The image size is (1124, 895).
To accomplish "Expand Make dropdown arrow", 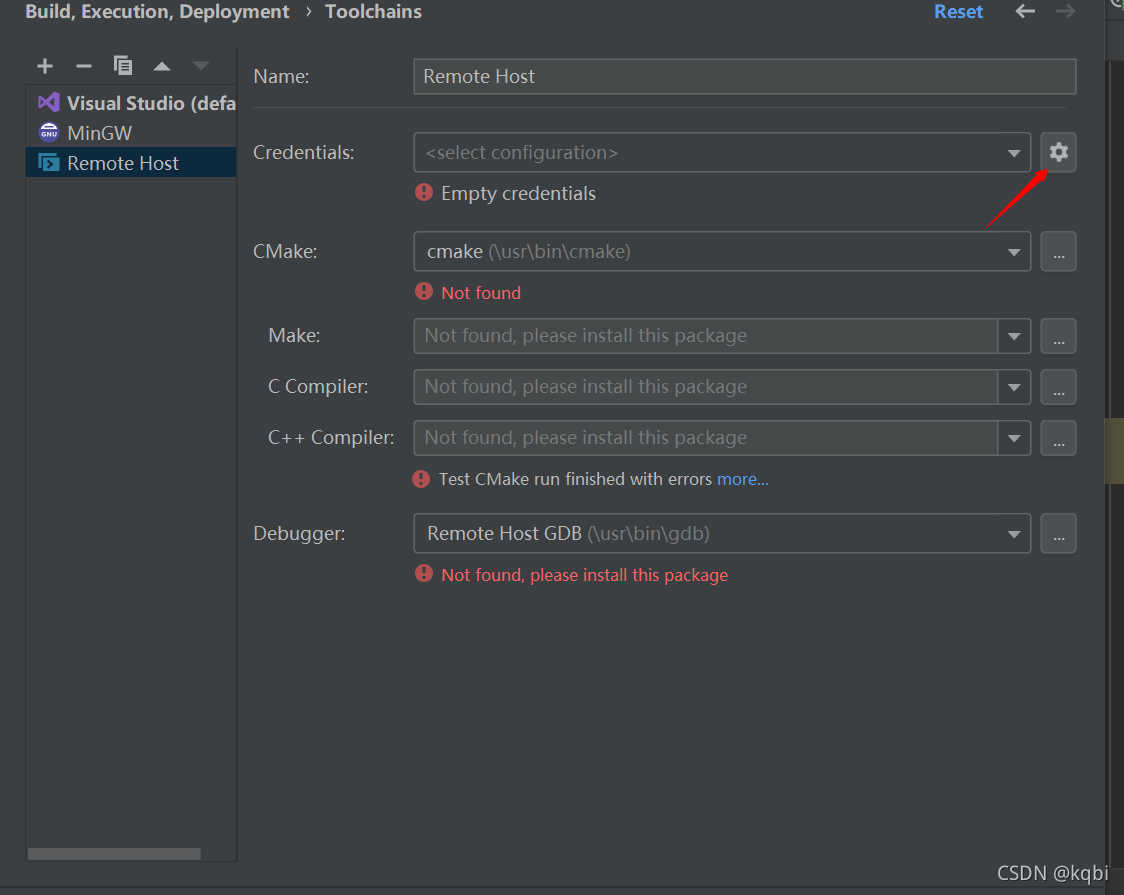I will (1014, 336).
